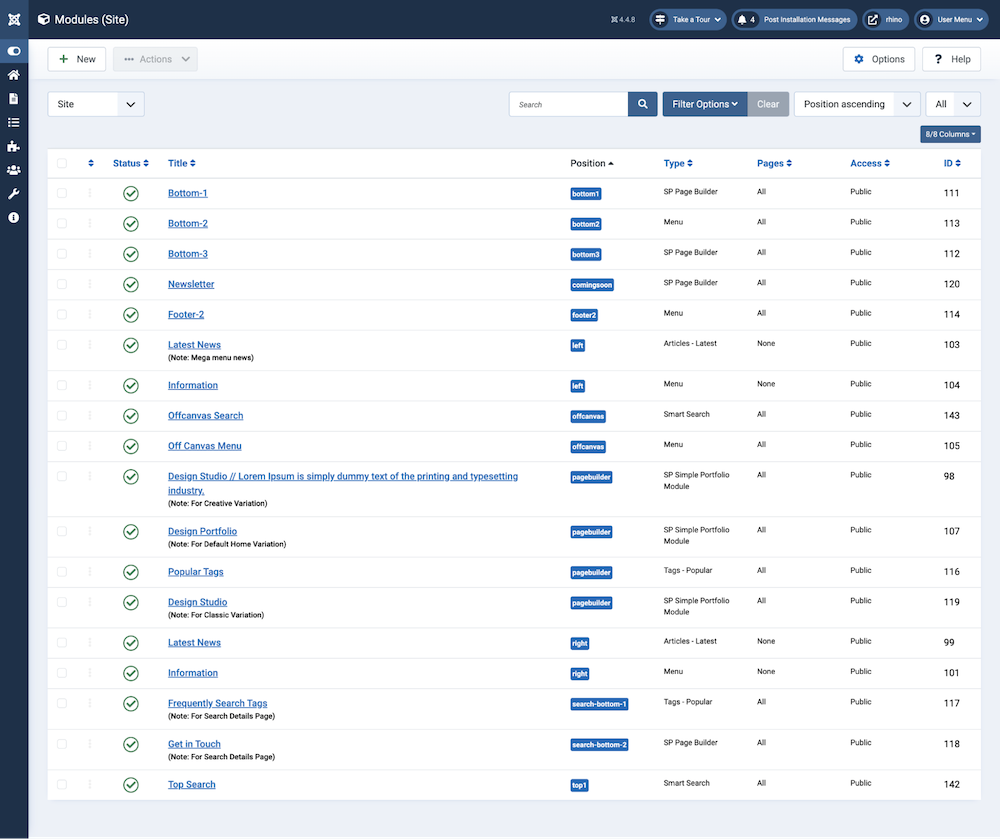This screenshot has width=1000, height=839.
Task: Open the Components puzzle sidebar icon
Action: point(14,146)
